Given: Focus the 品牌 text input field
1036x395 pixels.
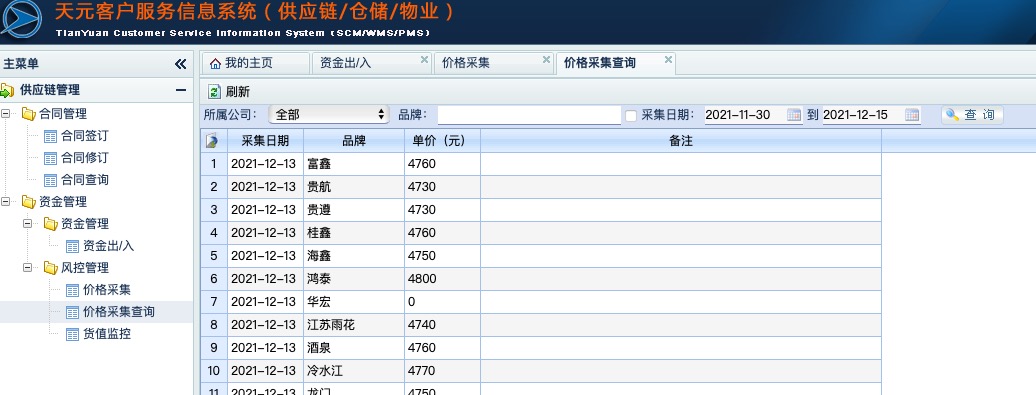Looking at the screenshot, I should (x=529, y=115).
